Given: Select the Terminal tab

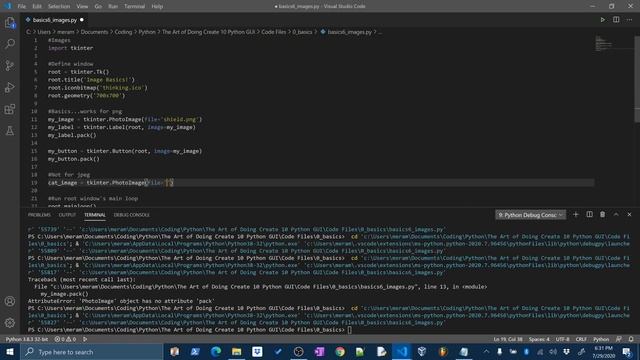Looking at the screenshot, I should [x=95, y=215].
